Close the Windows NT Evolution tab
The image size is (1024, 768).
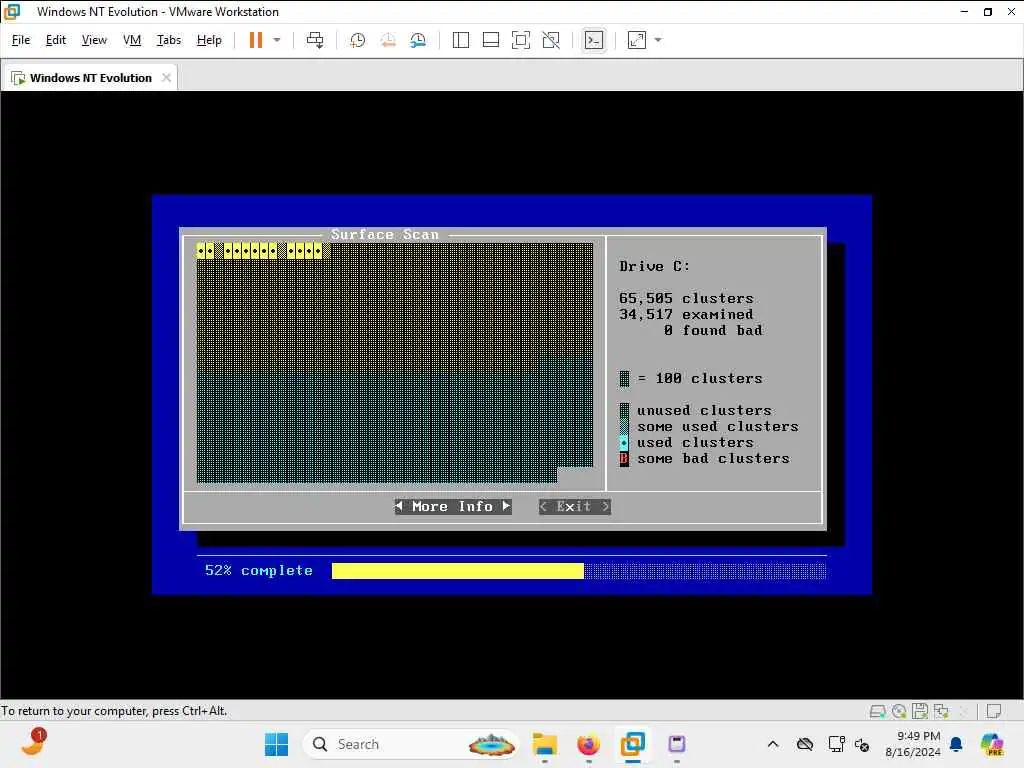point(167,78)
